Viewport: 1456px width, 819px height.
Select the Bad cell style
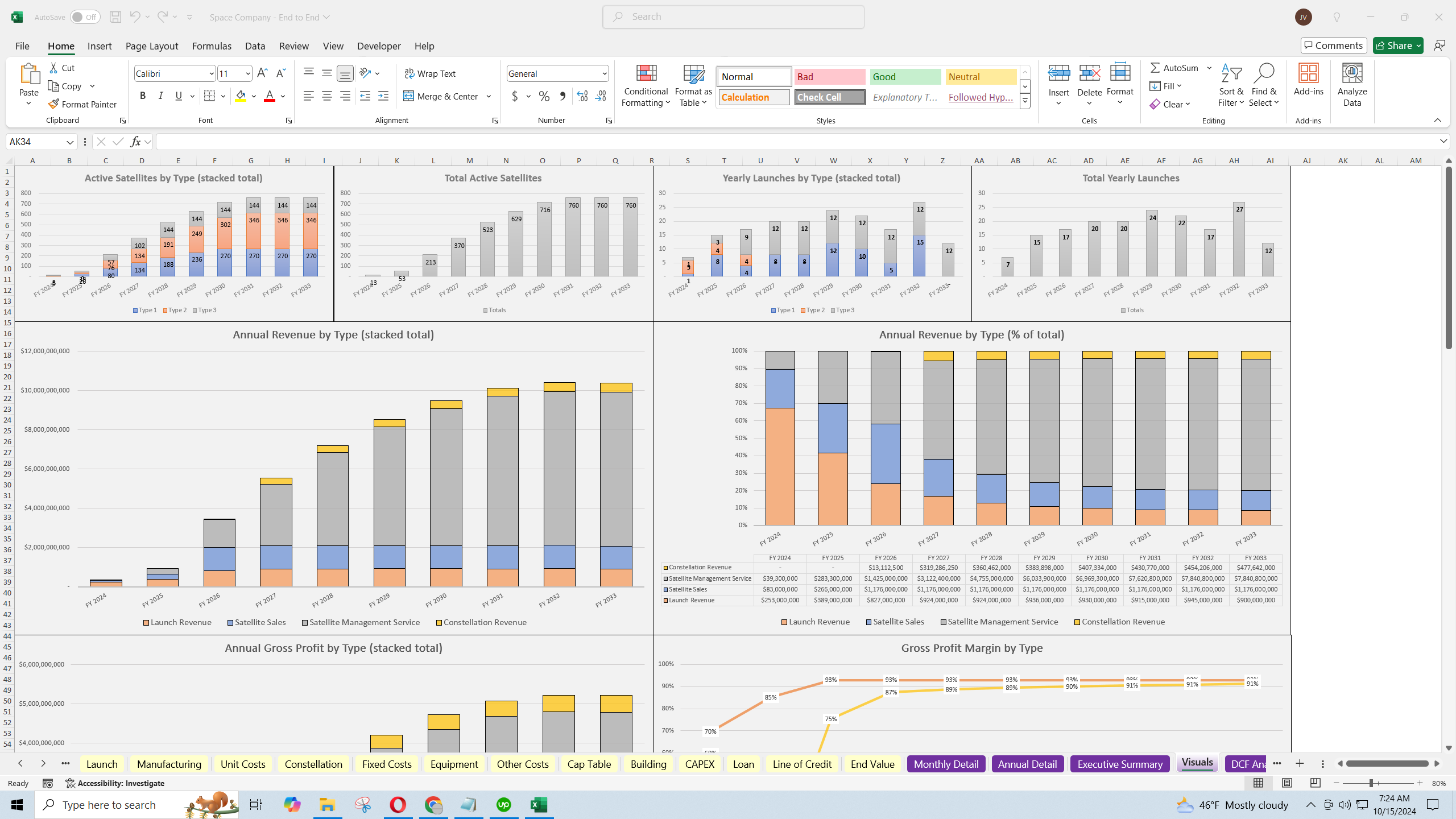tap(830, 77)
